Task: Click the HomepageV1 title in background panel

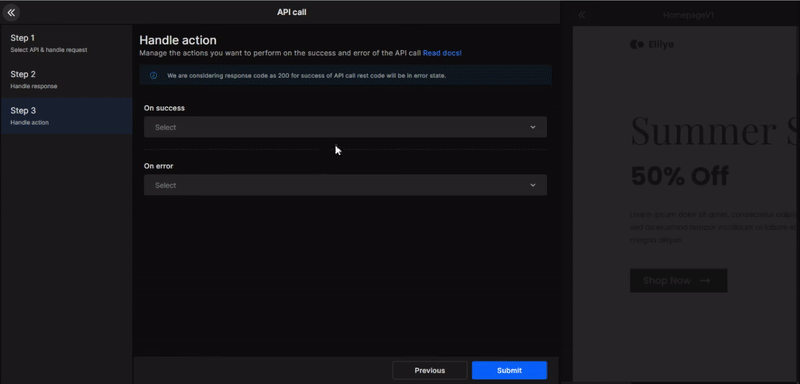Action: 688,15
